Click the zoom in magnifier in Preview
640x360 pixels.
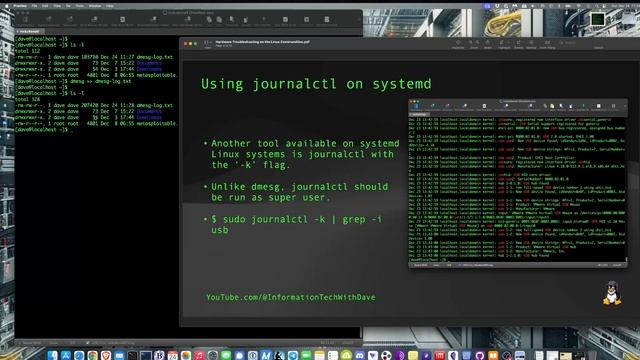[x=478, y=42]
